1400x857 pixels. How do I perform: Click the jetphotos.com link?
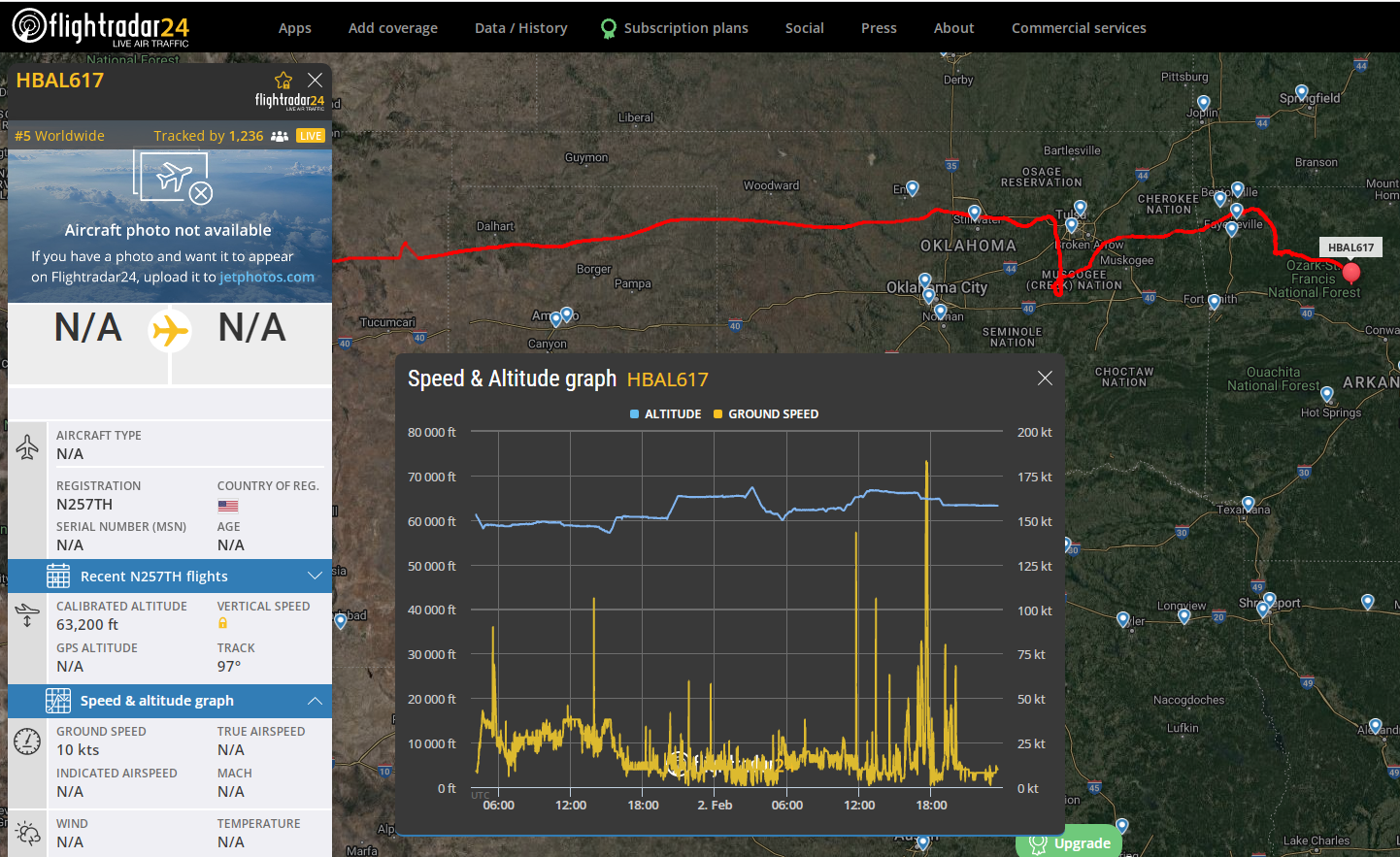(267, 277)
